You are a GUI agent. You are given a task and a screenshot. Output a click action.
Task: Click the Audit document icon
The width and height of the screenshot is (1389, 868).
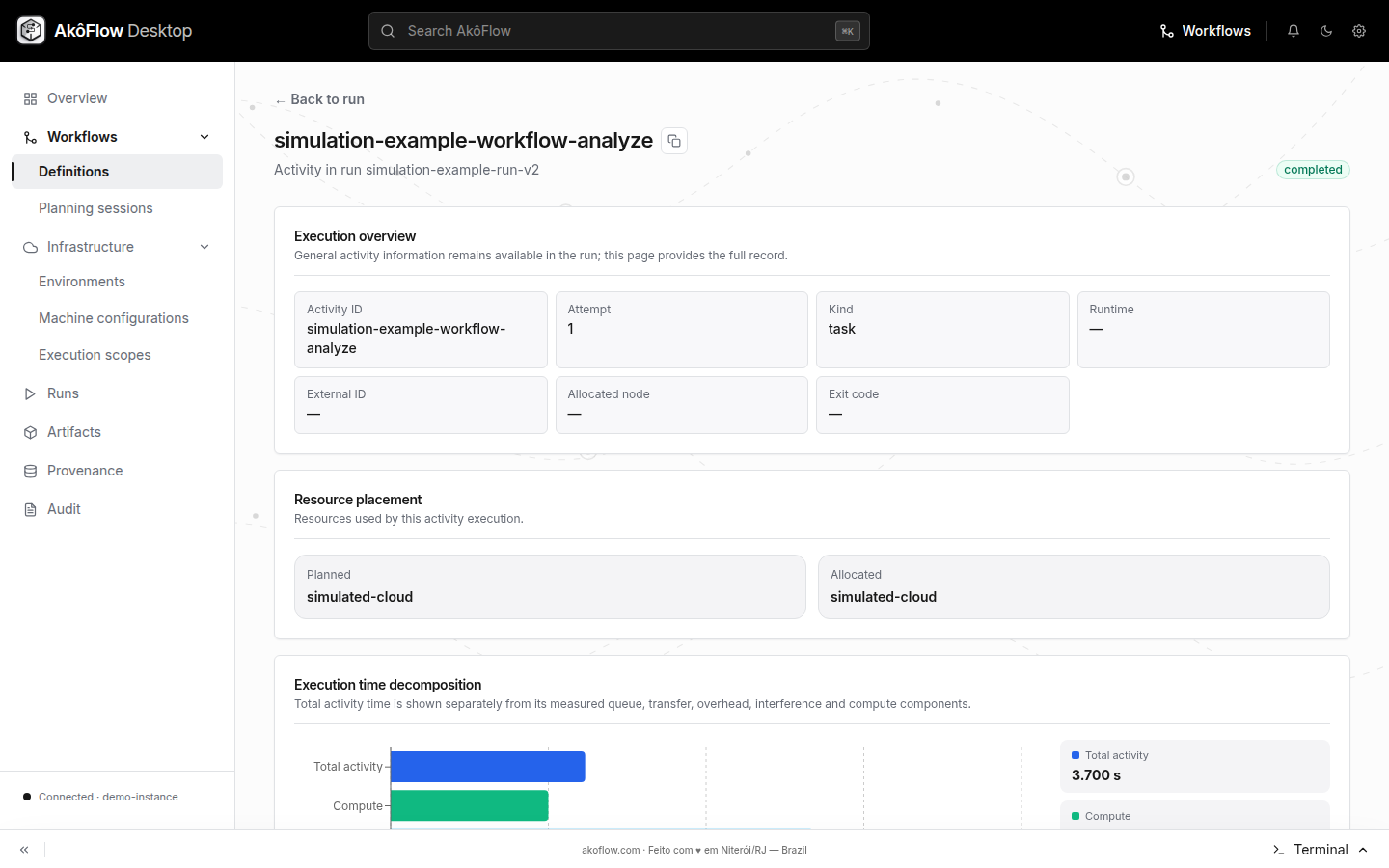coord(30,509)
